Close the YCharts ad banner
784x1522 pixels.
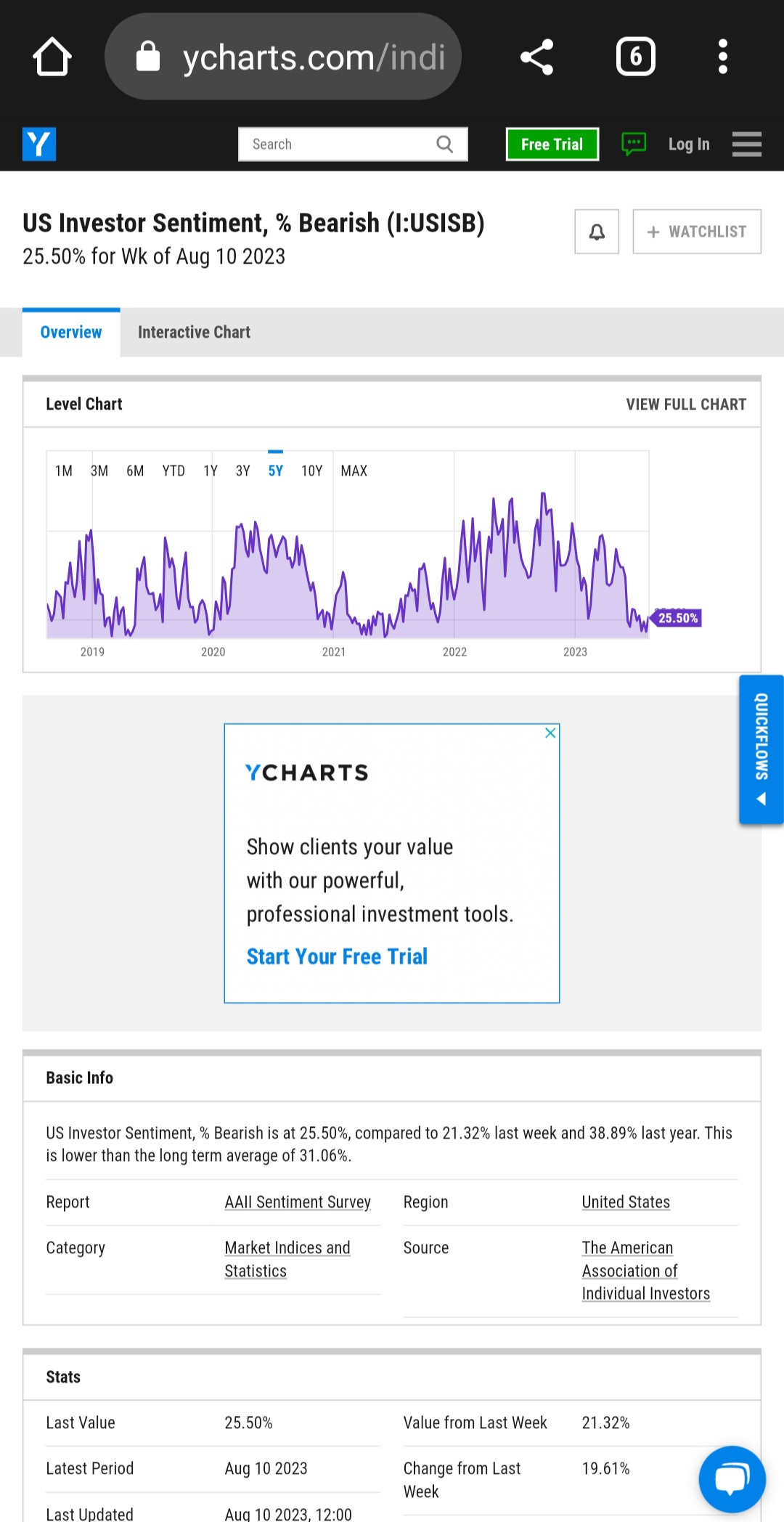550,733
